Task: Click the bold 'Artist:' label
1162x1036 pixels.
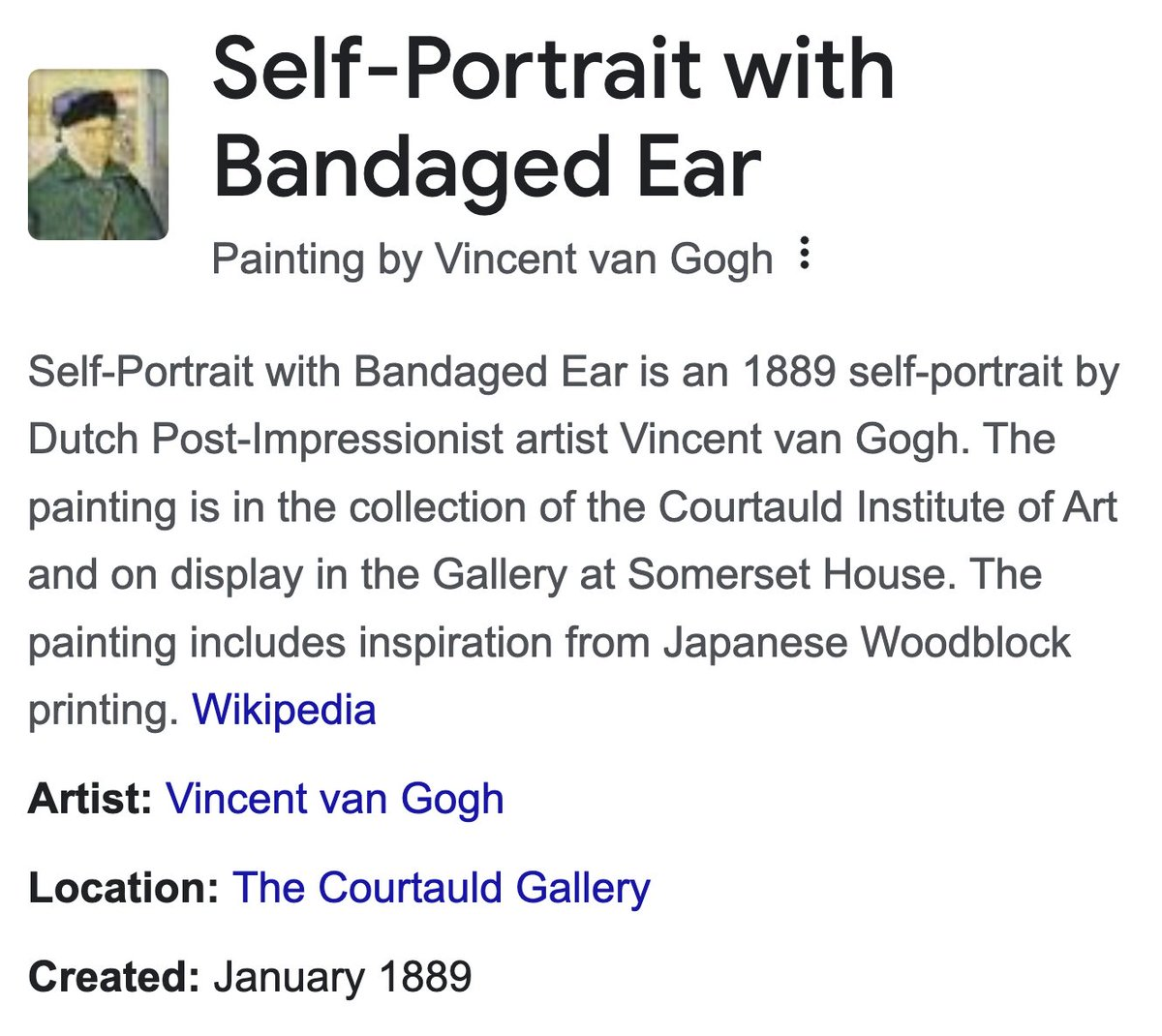Action: tap(90, 800)
